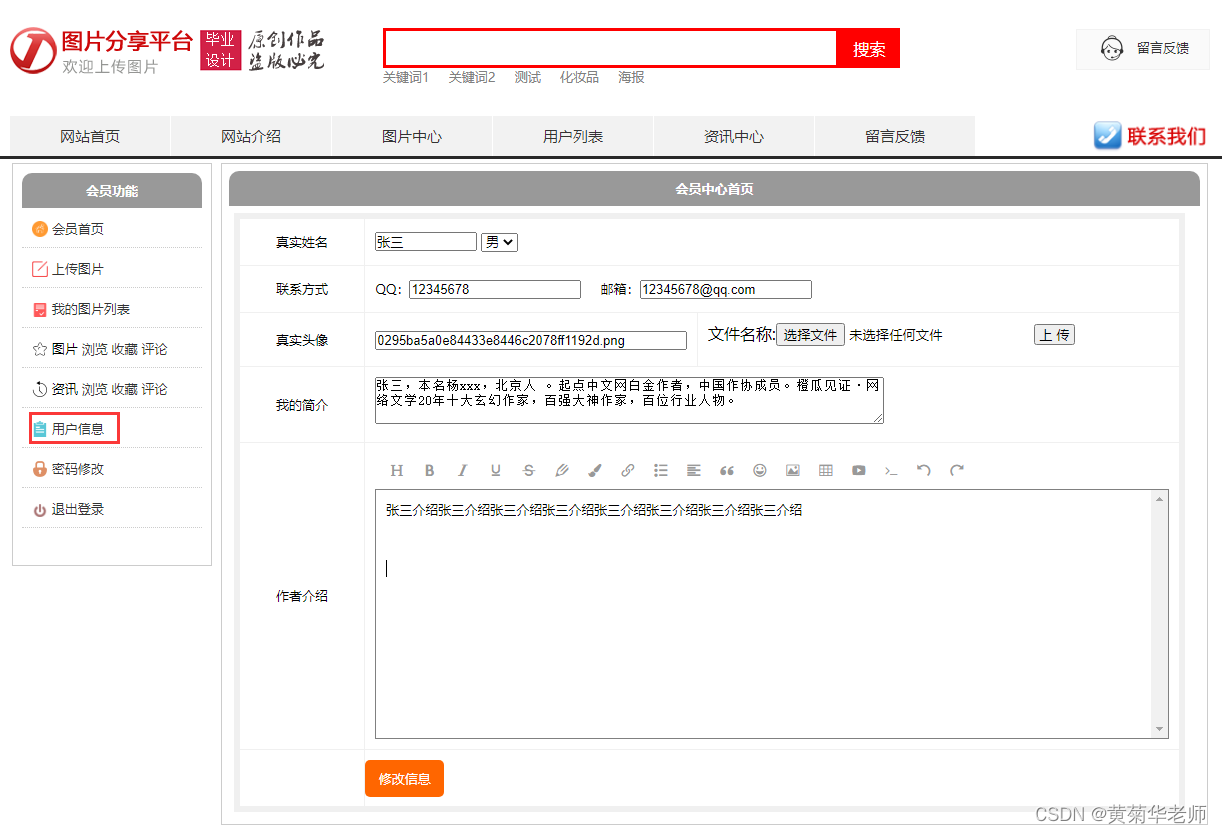Toggle strikethrough in the editor toolbar

tap(529, 470)
